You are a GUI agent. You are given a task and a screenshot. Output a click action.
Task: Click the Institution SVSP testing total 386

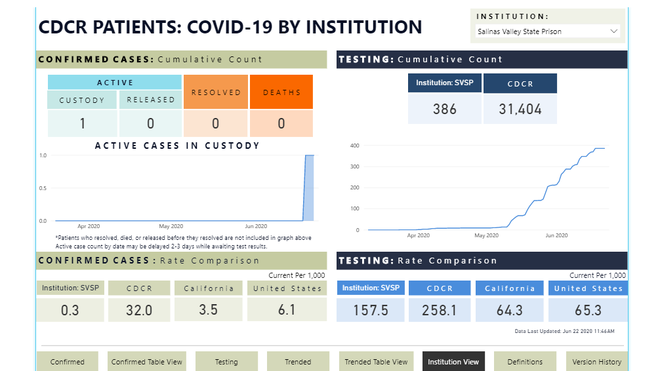tap(444, 109)
